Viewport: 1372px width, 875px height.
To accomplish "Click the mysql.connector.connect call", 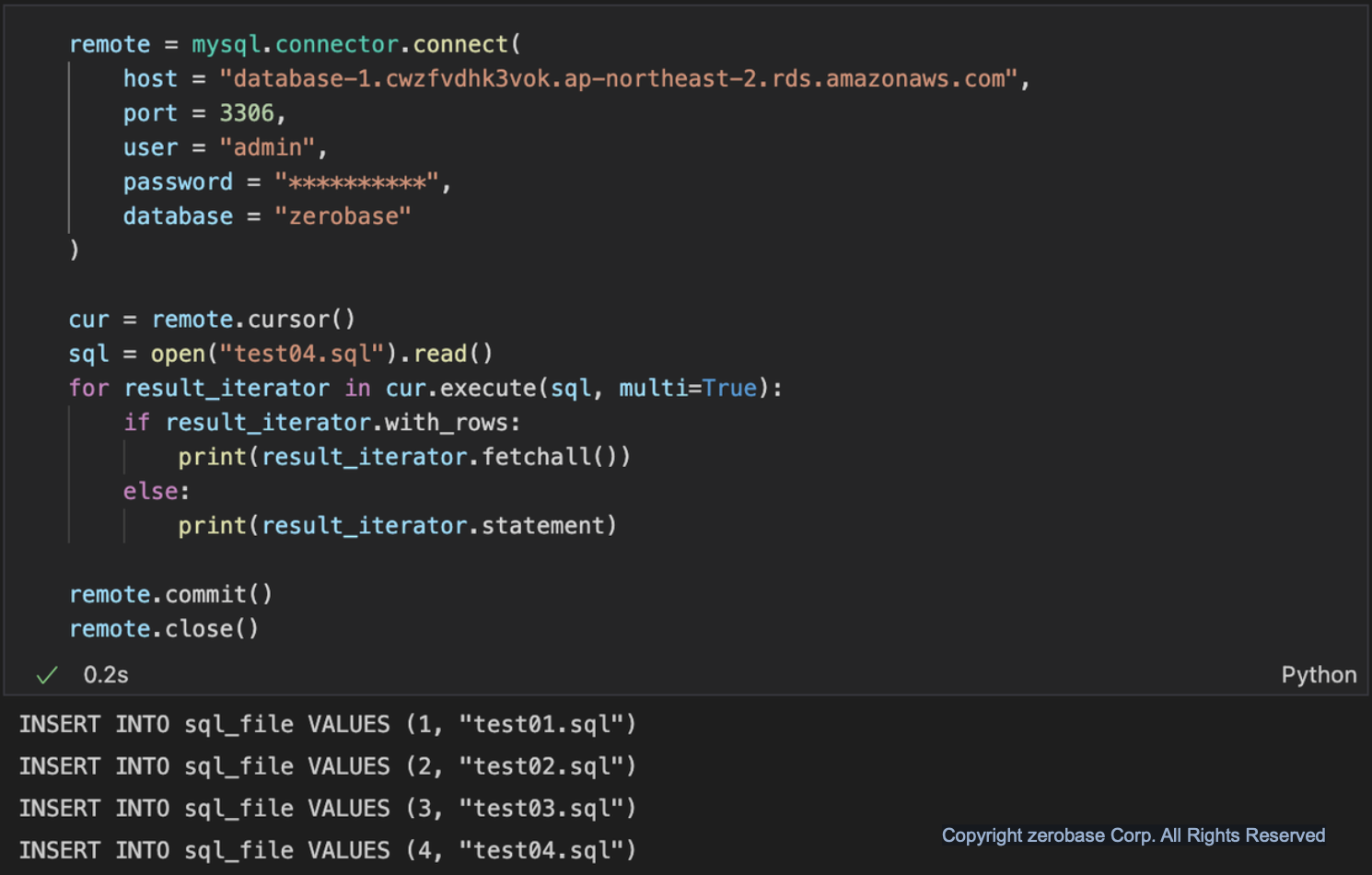I will (356, 44).
